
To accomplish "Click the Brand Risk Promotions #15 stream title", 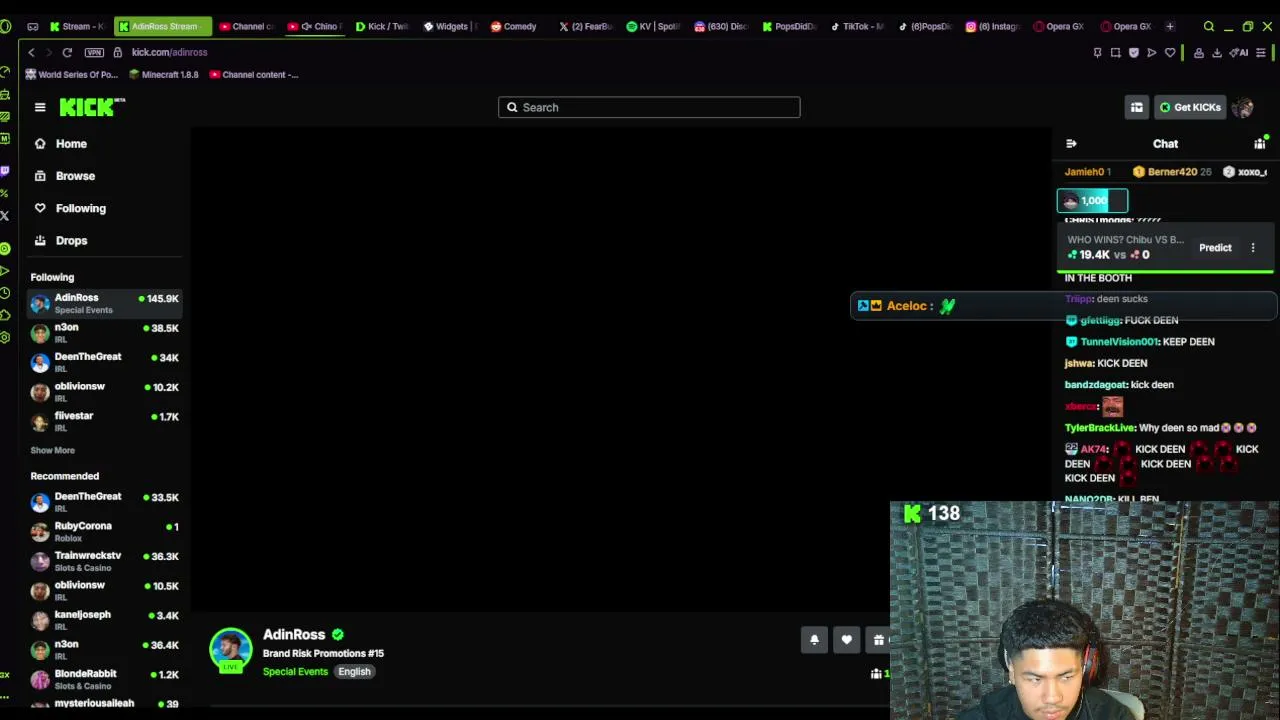I will [x=323, y=654].
